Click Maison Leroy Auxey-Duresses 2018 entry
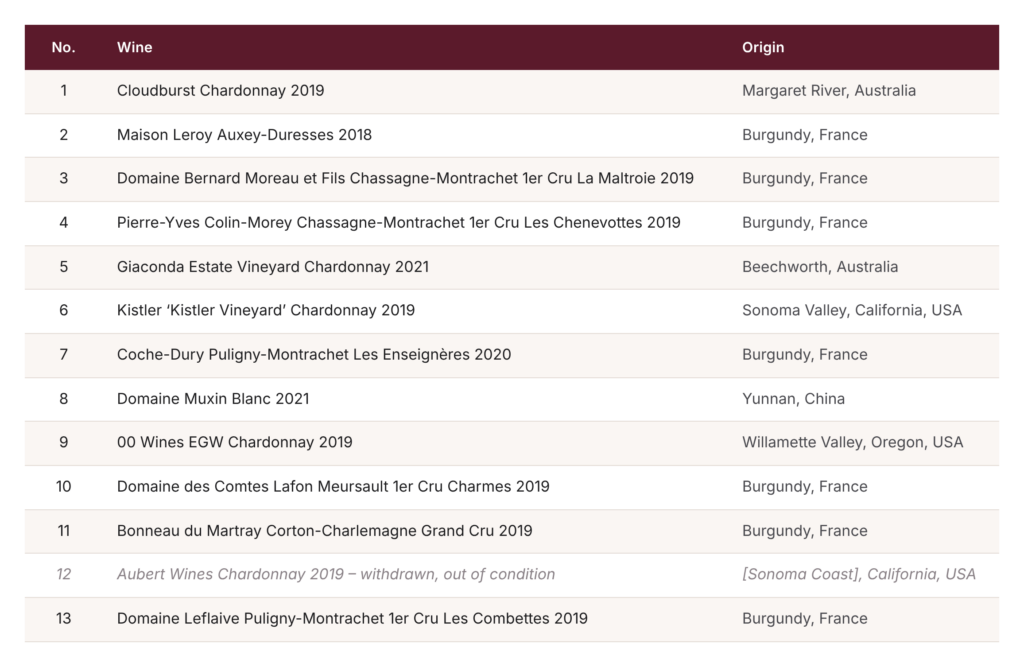 pos(244,135)
